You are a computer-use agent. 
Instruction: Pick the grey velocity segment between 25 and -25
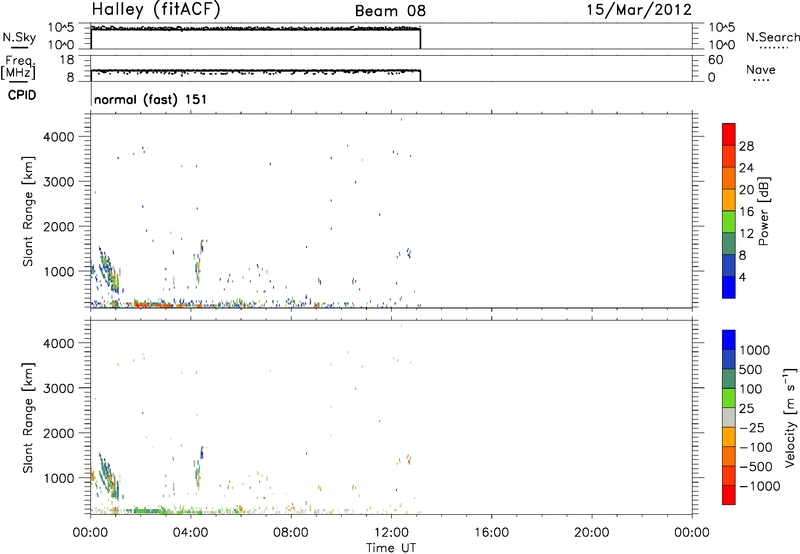729,418
